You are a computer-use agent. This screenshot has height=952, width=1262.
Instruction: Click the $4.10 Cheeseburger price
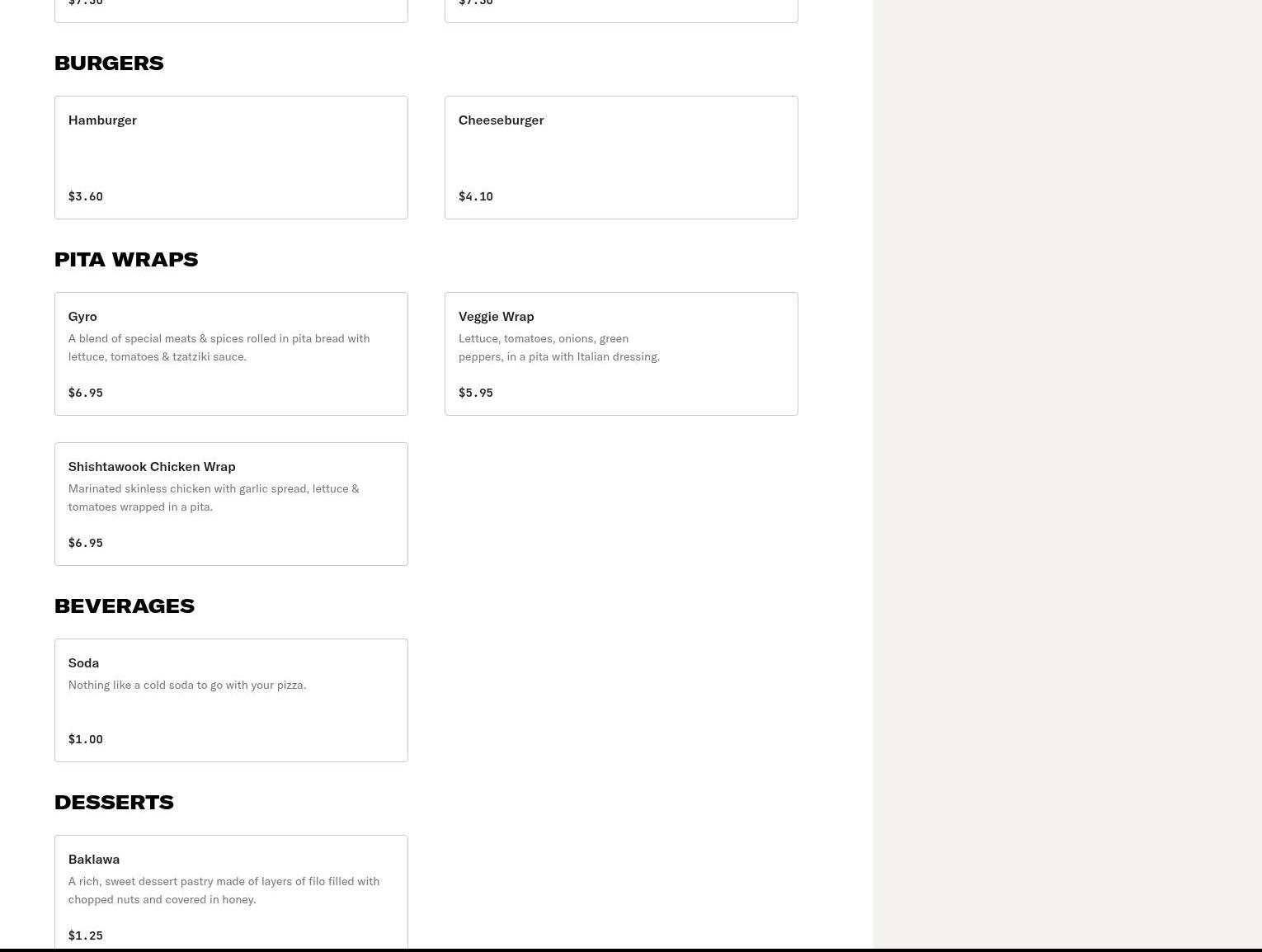(x=476, y=196)
